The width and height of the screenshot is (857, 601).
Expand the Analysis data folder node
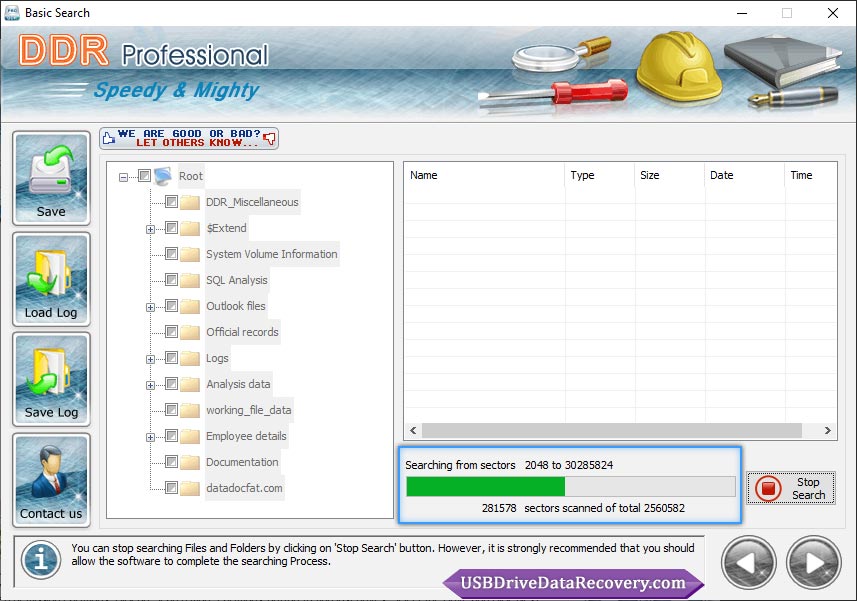pos(150,386)
